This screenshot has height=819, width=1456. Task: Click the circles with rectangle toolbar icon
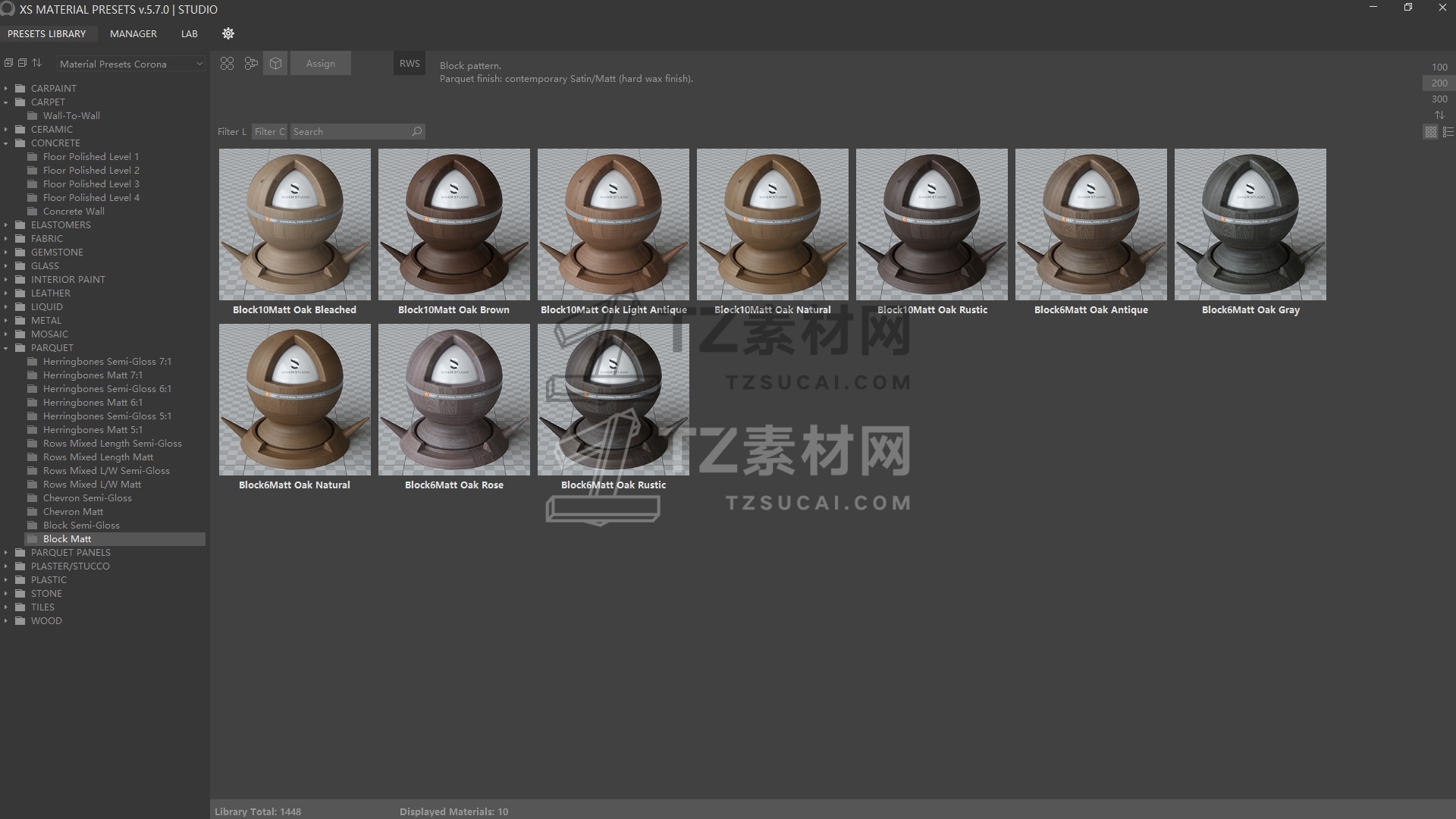[x=251, y=64]
